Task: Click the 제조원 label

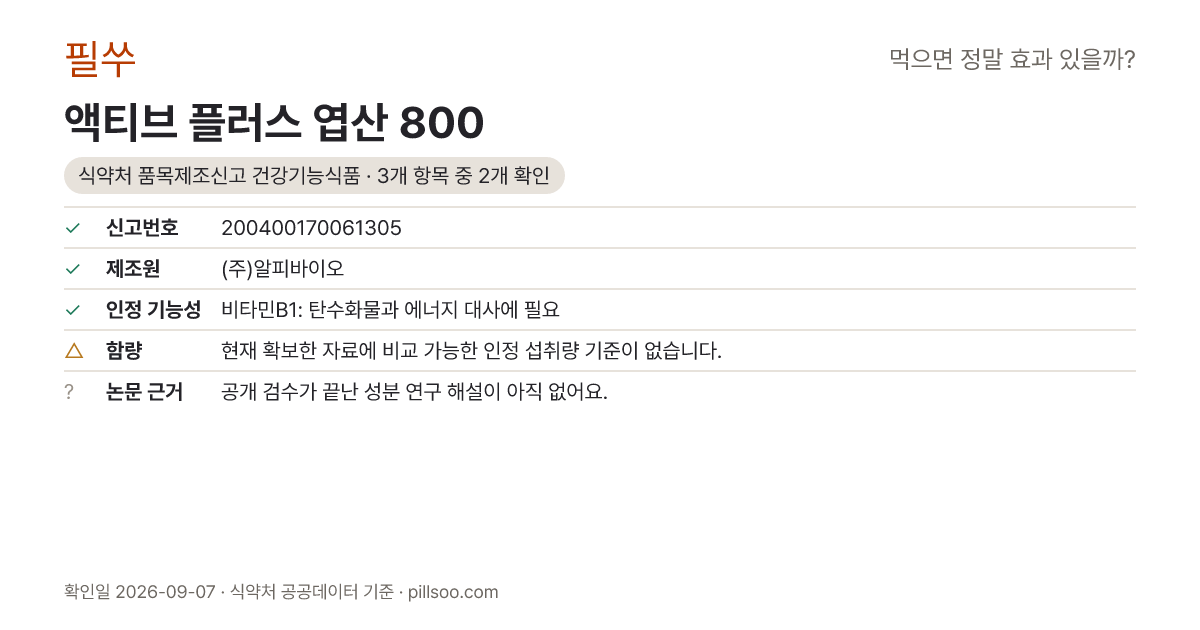Action: (x=133, y=269)
